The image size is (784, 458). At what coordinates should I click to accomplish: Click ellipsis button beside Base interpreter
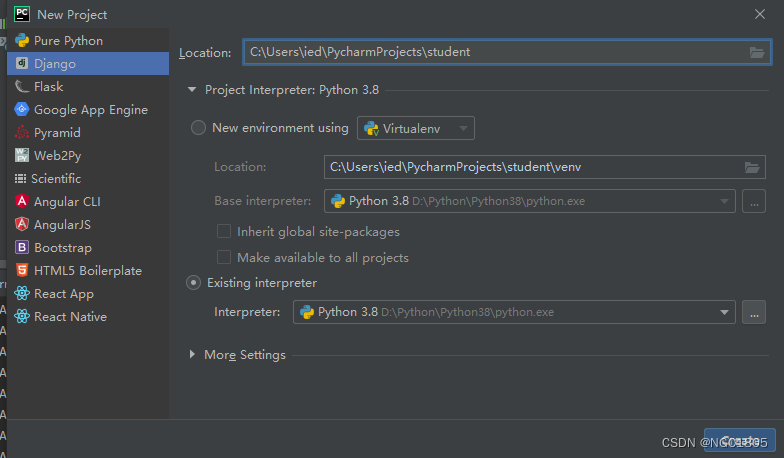pos(754,201)
